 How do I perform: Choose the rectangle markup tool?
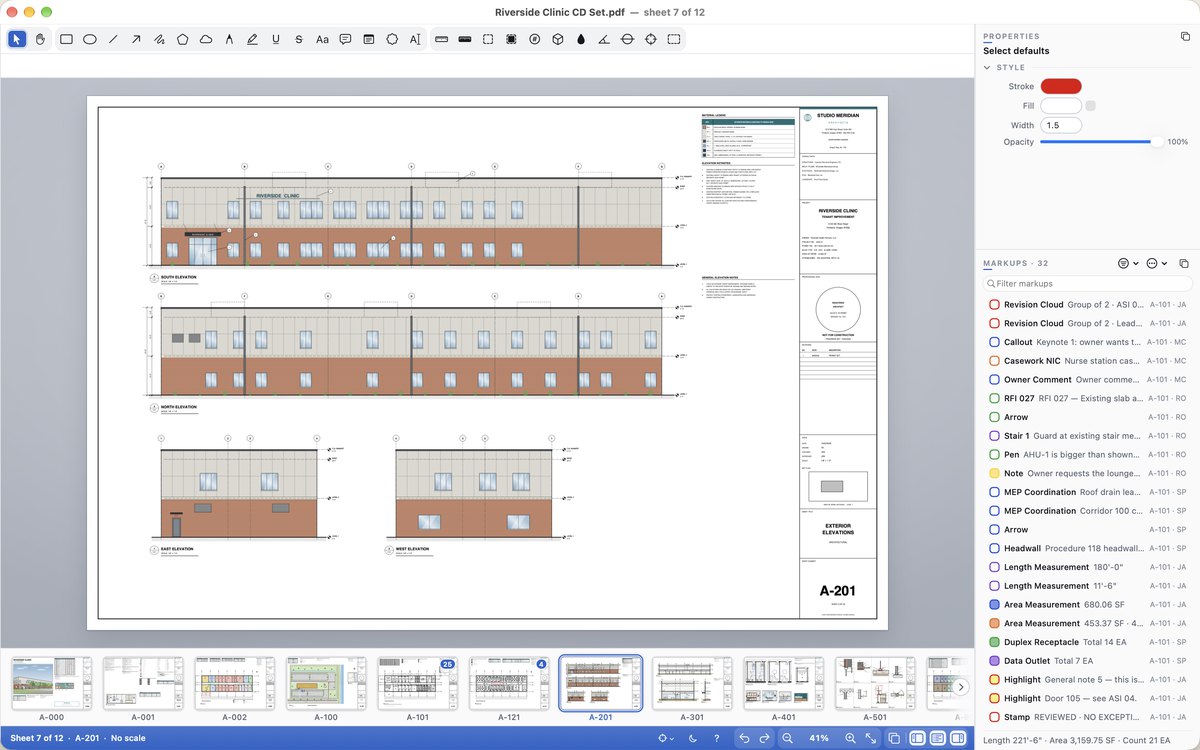pyautogui.click(x=66, y=39)
